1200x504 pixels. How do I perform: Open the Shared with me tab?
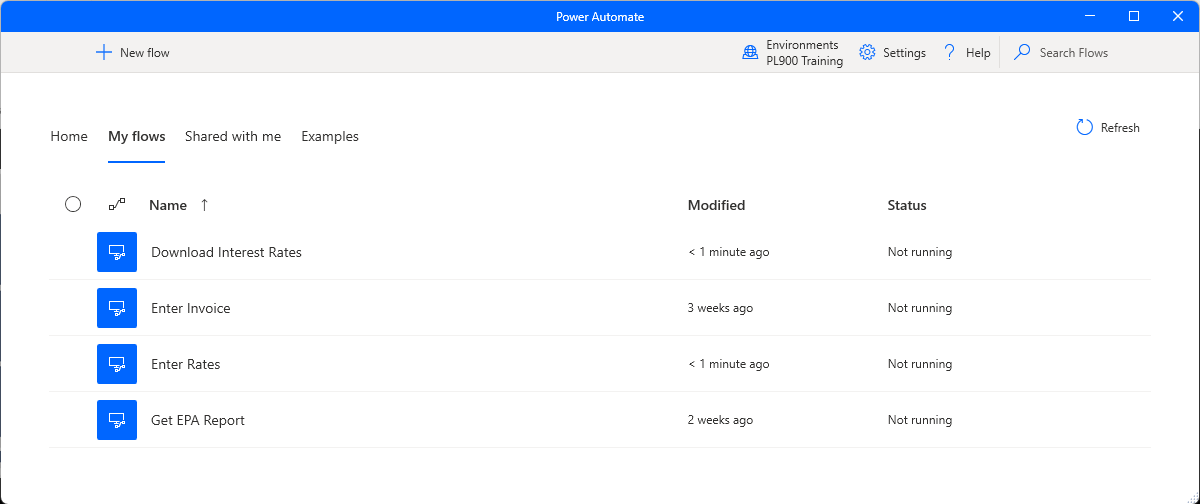tap(233, 136)
